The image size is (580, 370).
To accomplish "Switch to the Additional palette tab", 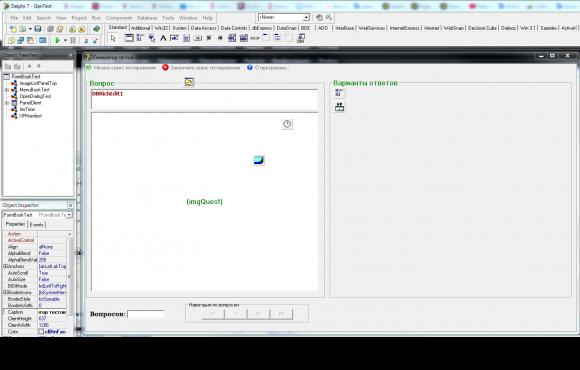I will [141, 28].
